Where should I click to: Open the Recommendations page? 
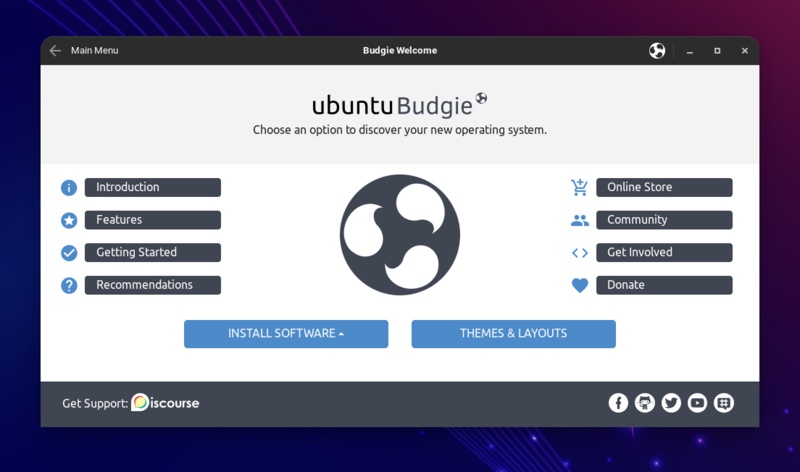pos(152,285)
